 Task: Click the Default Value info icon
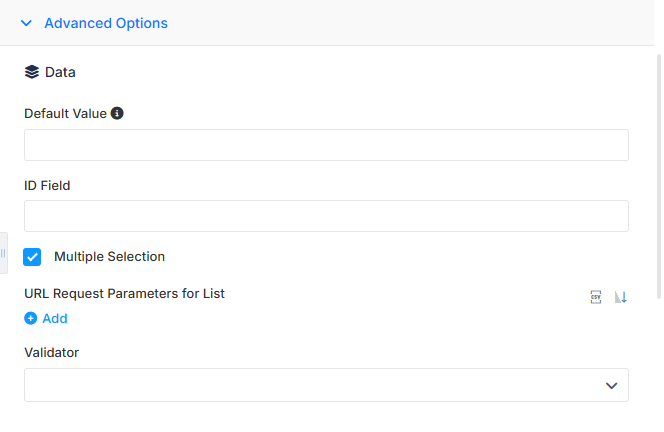point(117,113)
